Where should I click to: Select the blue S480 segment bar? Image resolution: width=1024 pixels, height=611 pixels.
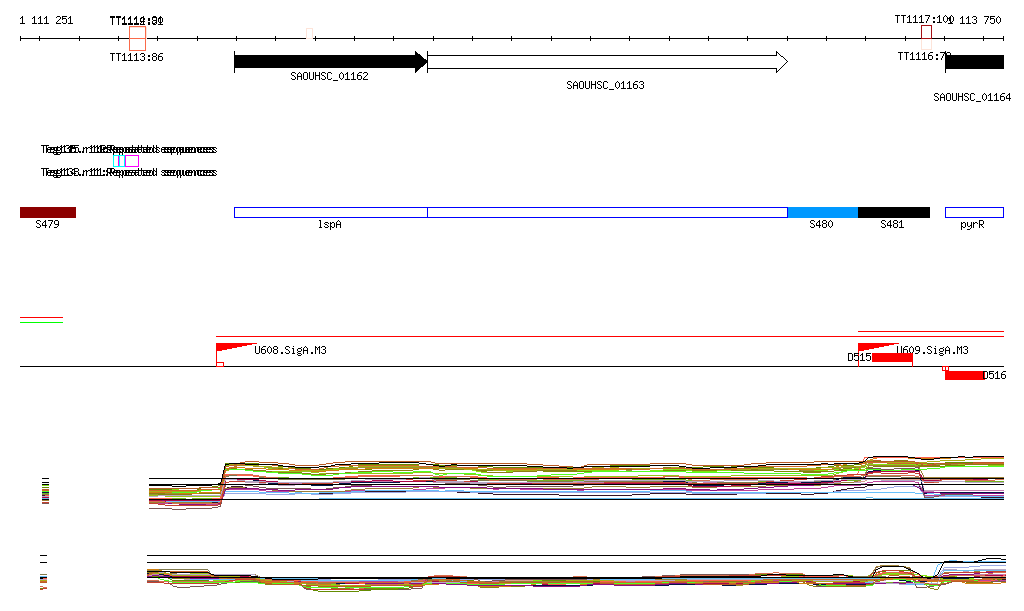pyautogui.click(x=822, y=212)
